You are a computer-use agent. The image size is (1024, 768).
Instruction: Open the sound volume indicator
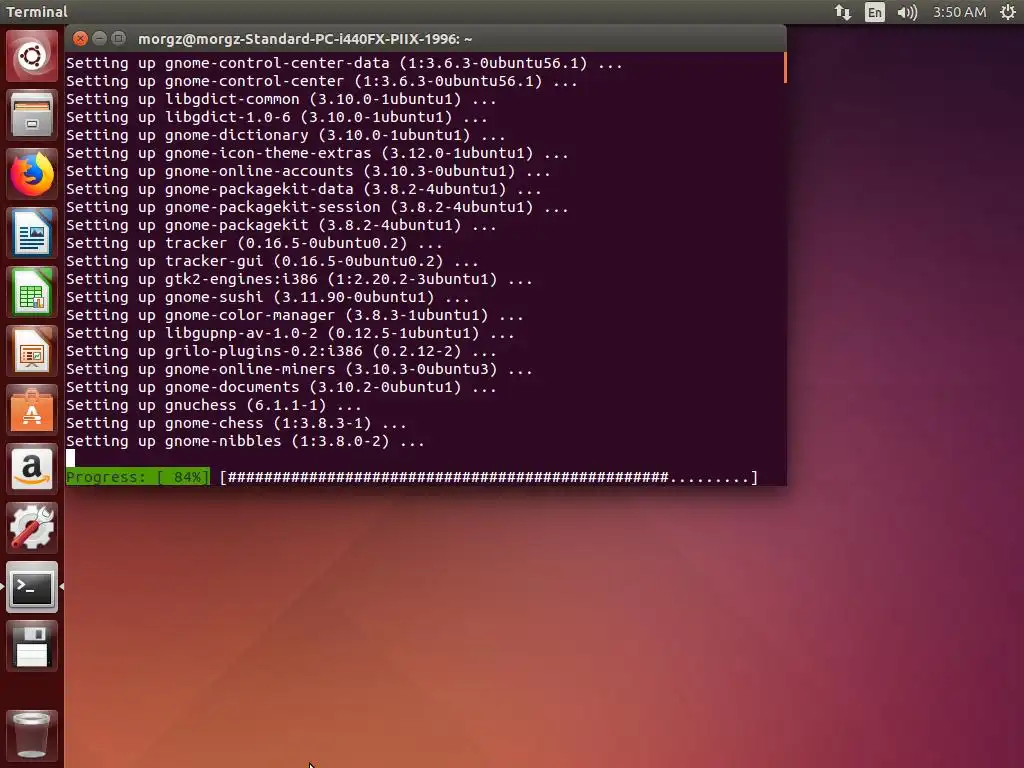tap(907, 12)
